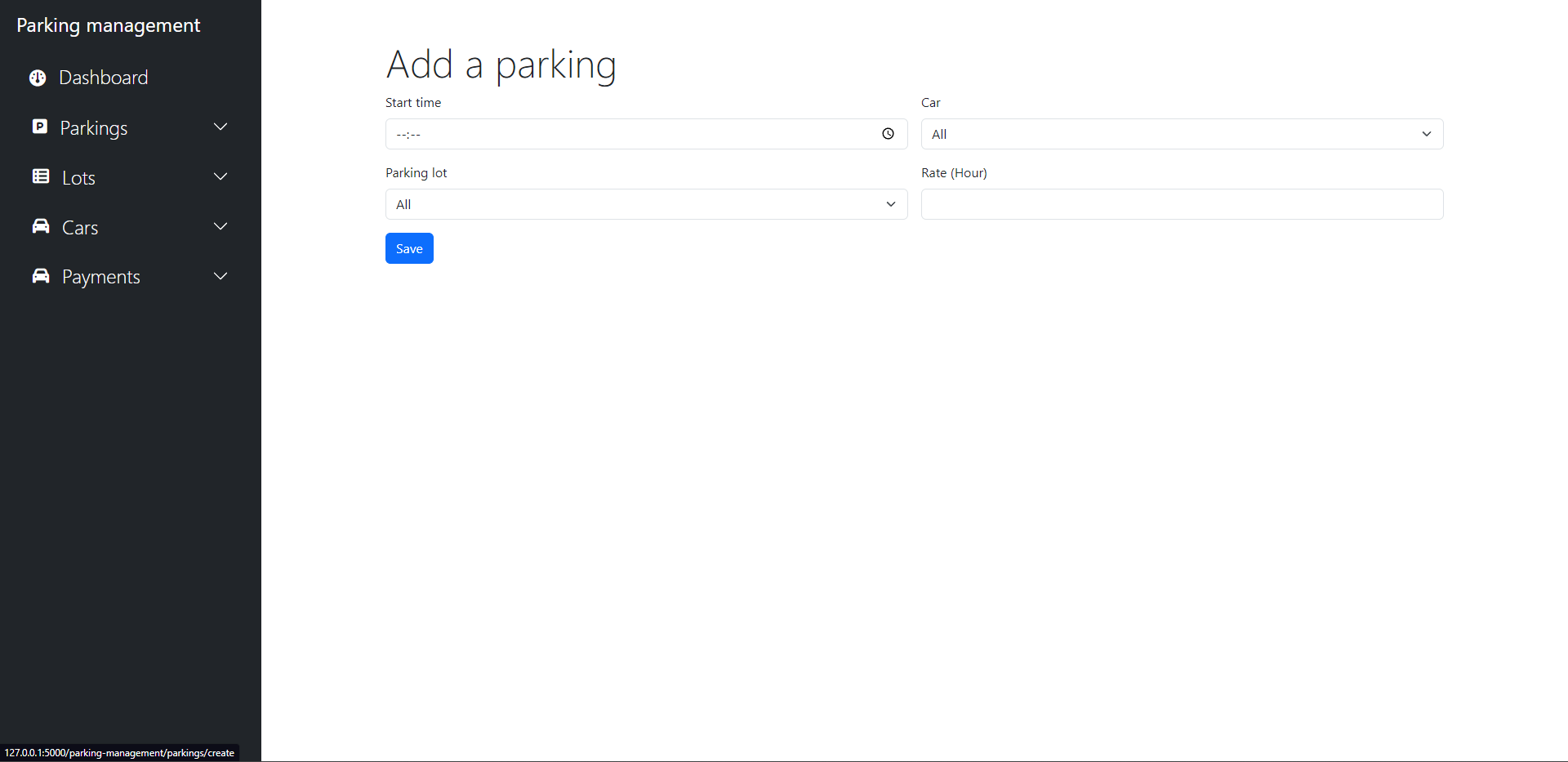Expand the Parkings sidebar section
The width and height of the screenshot is (1568, 762).
(x=220, y=127)
